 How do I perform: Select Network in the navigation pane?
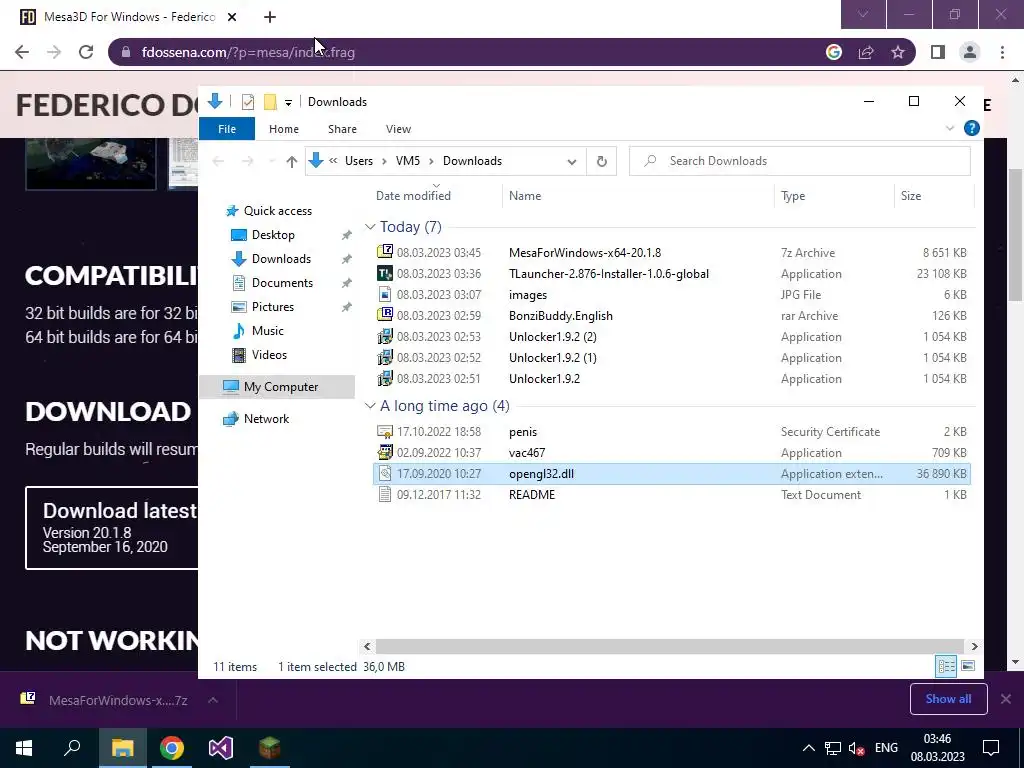click(266, 419)
